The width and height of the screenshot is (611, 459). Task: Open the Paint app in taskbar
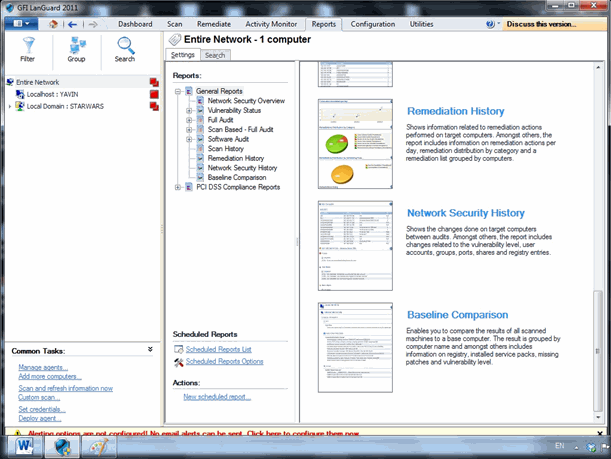pyautogui.click(x=99, y=446)
